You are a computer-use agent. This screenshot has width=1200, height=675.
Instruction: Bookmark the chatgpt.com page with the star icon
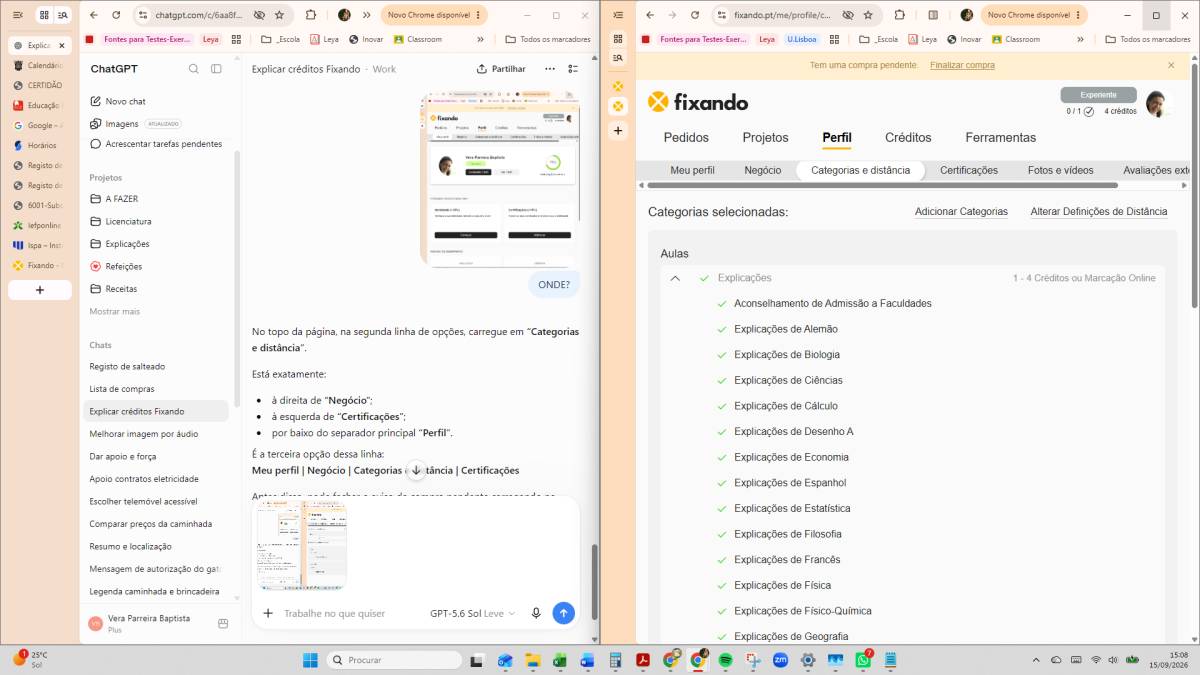coord(279,15)
